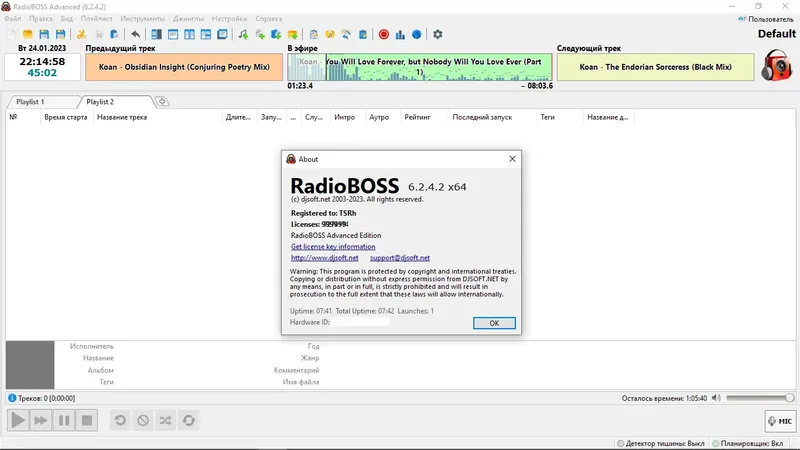Click the Play button
This screenshot has width=800, height=450.
18,420
